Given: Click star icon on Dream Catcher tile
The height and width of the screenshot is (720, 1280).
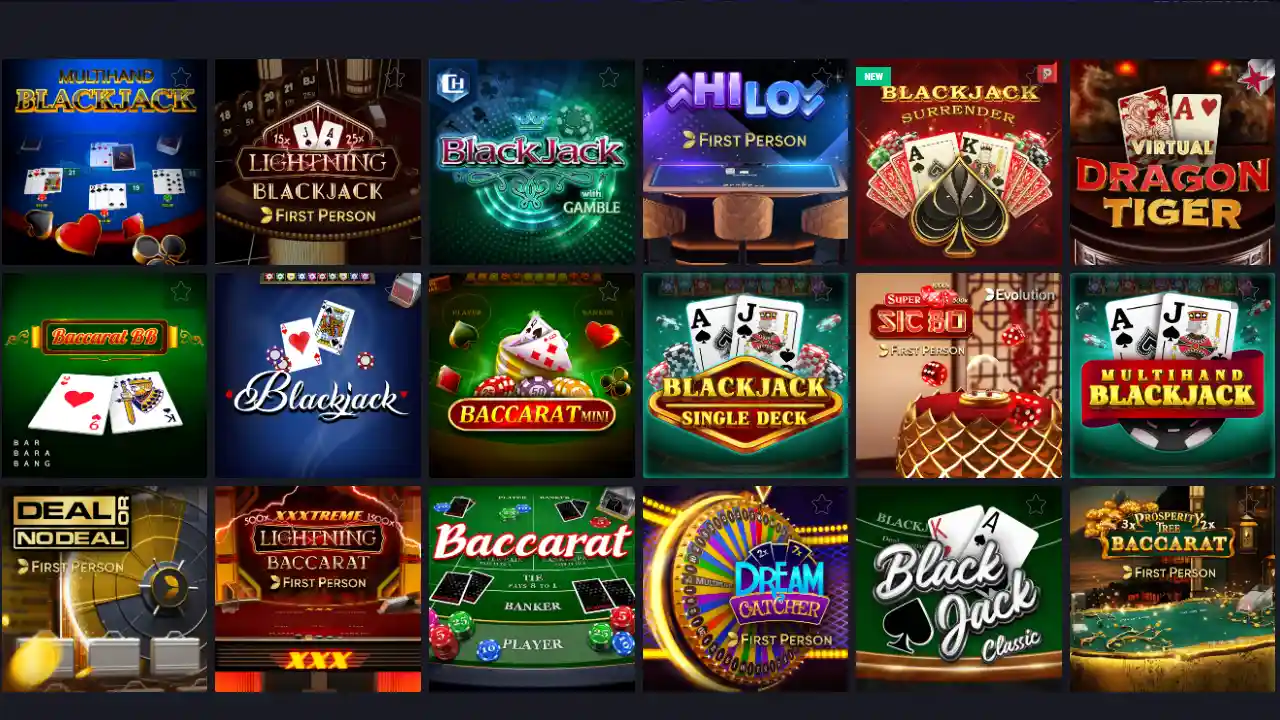Looking at the screenshot, I should pyautogui.click(x=822, y=504).
